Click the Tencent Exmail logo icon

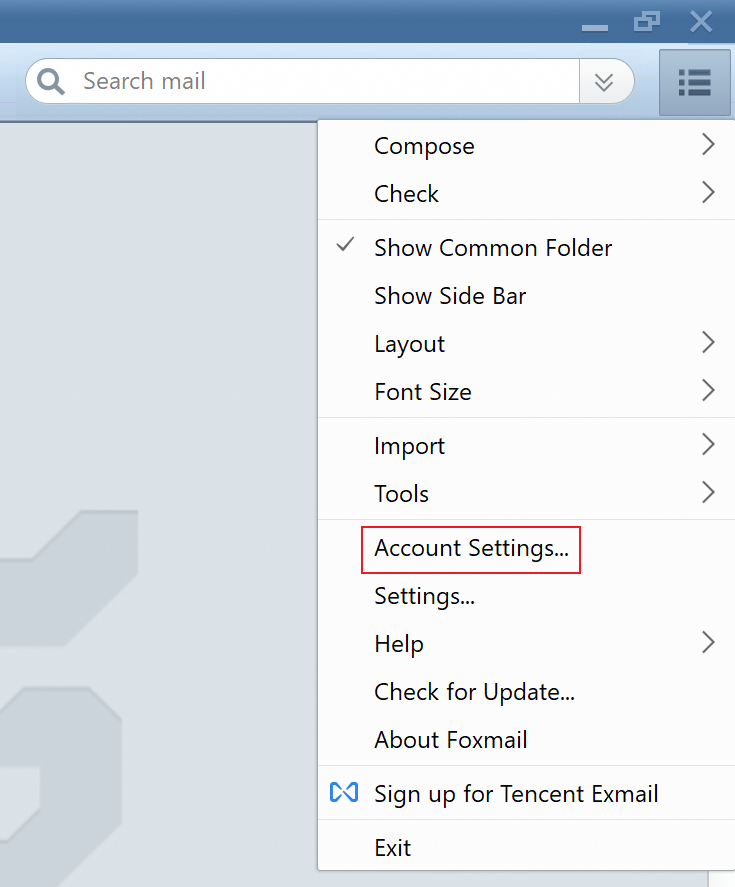click(344, 793)
